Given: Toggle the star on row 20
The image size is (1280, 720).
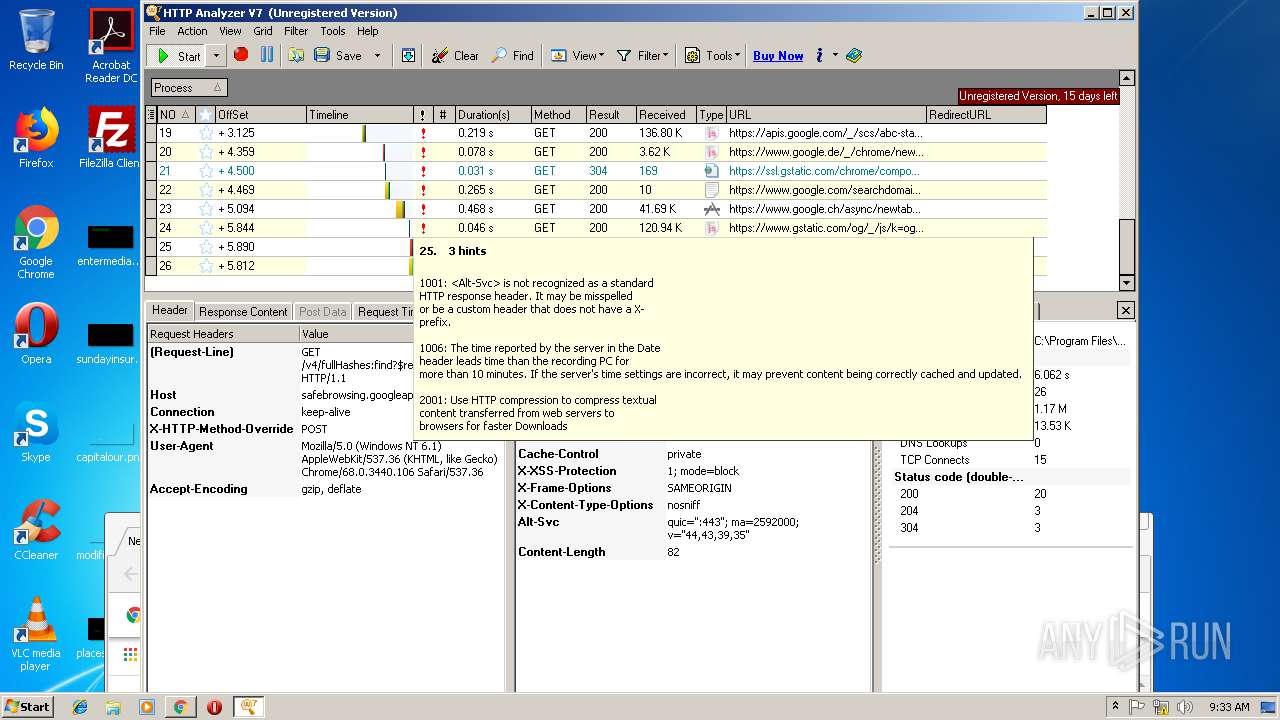Looking at the screenshot, I should point(206,152).
